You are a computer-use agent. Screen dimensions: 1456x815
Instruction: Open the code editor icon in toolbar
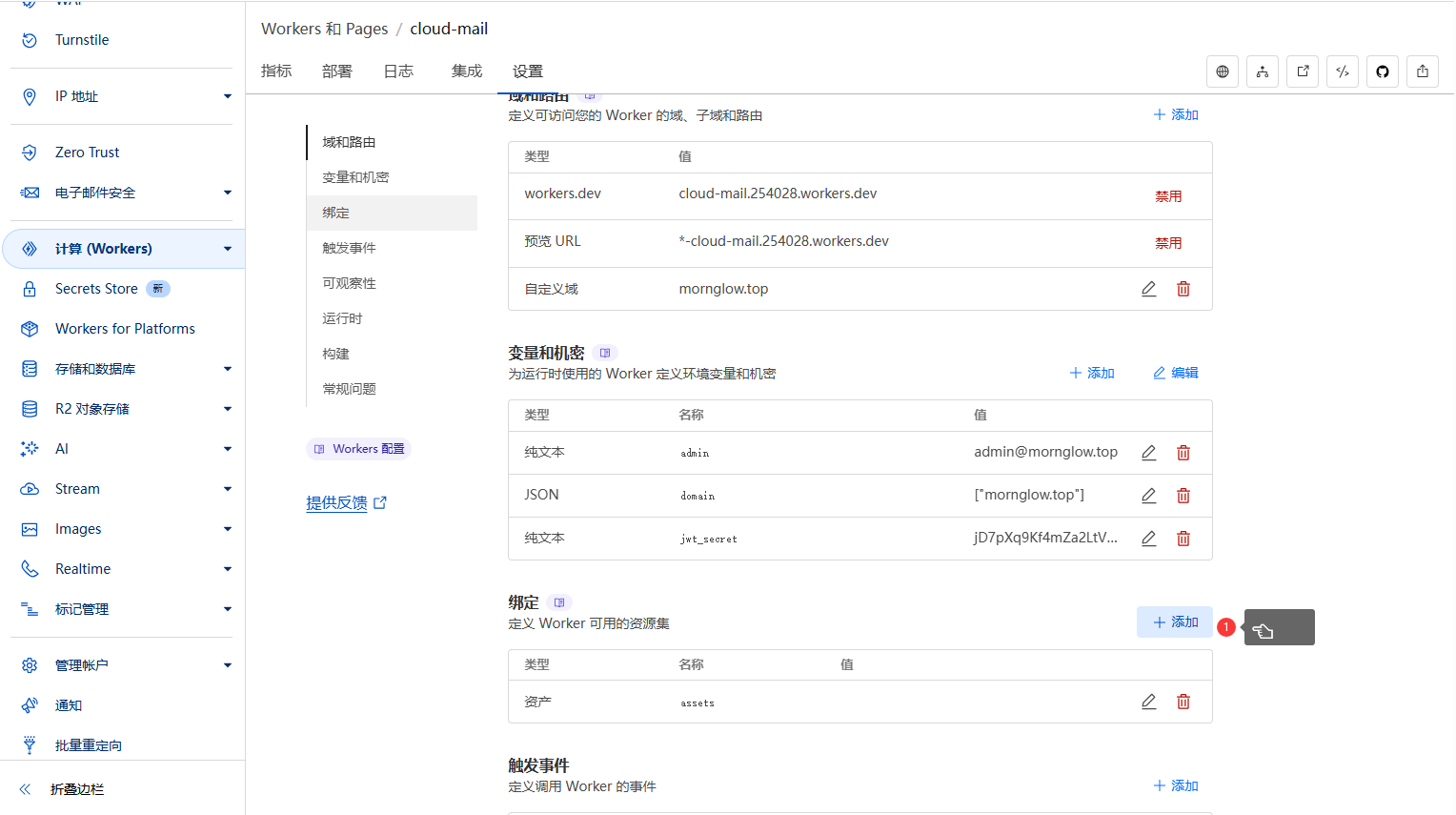[1342, 71]
